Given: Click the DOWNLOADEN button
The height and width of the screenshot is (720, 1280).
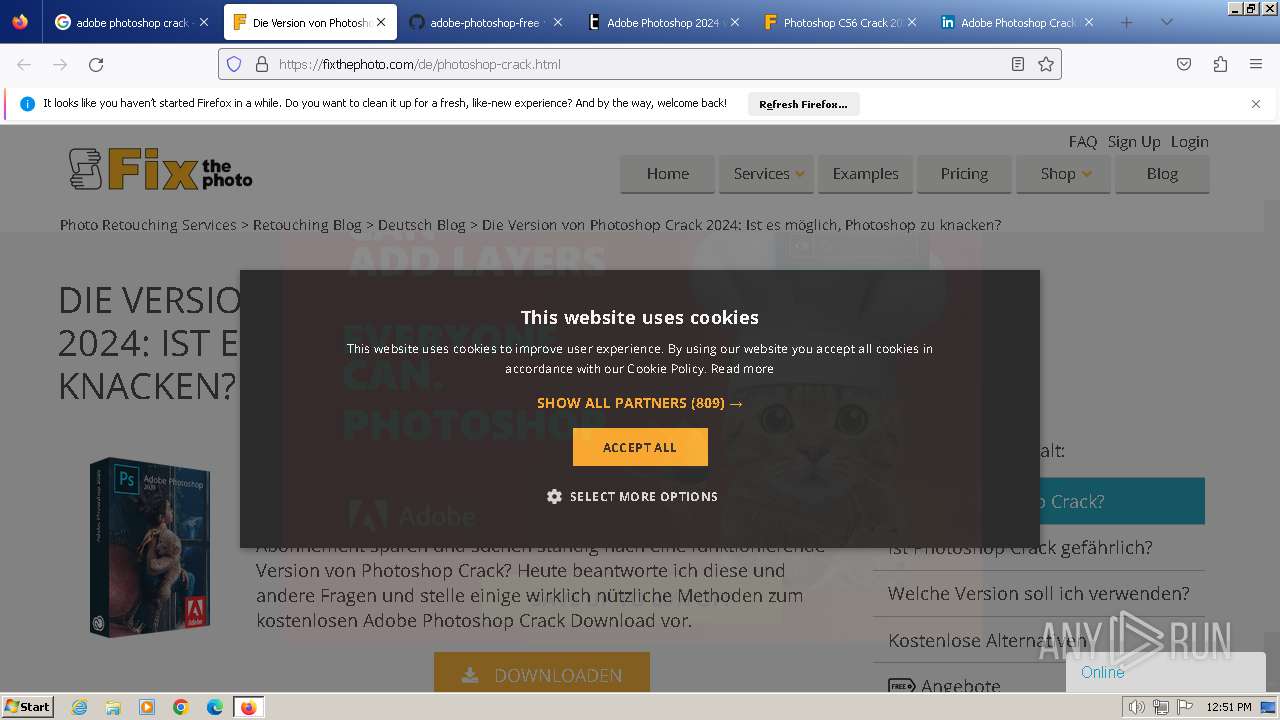Looking at the screenshot, I should pyautogui.click(x=542, y=674).
